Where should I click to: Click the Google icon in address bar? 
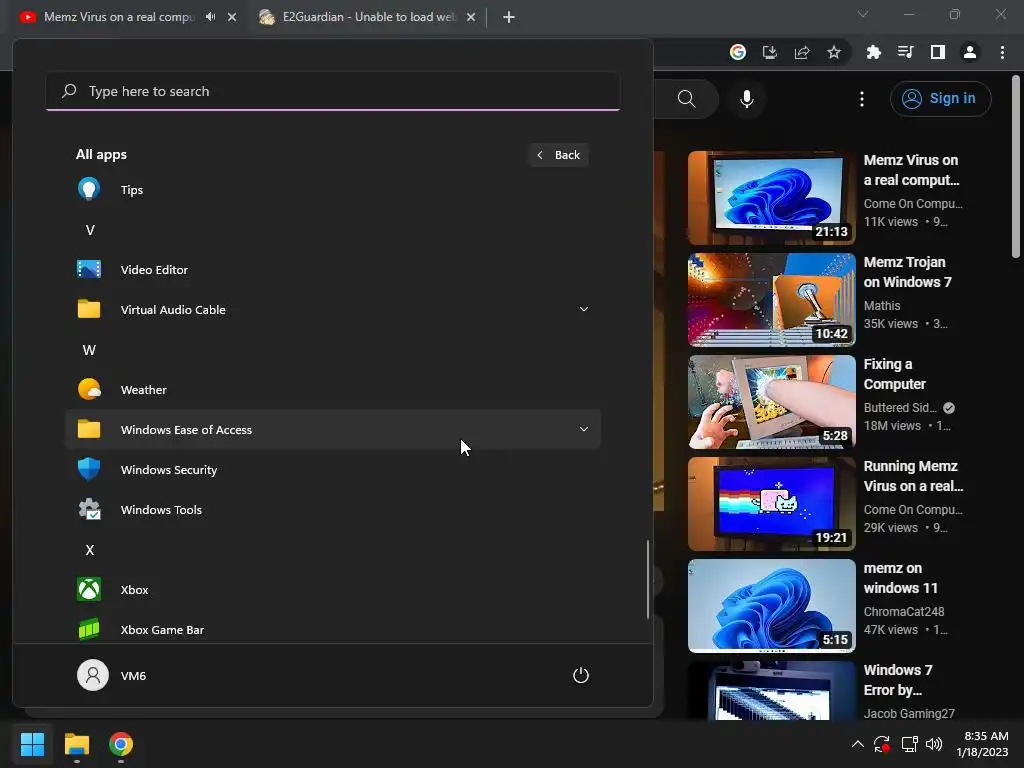(x=738, y=52)
